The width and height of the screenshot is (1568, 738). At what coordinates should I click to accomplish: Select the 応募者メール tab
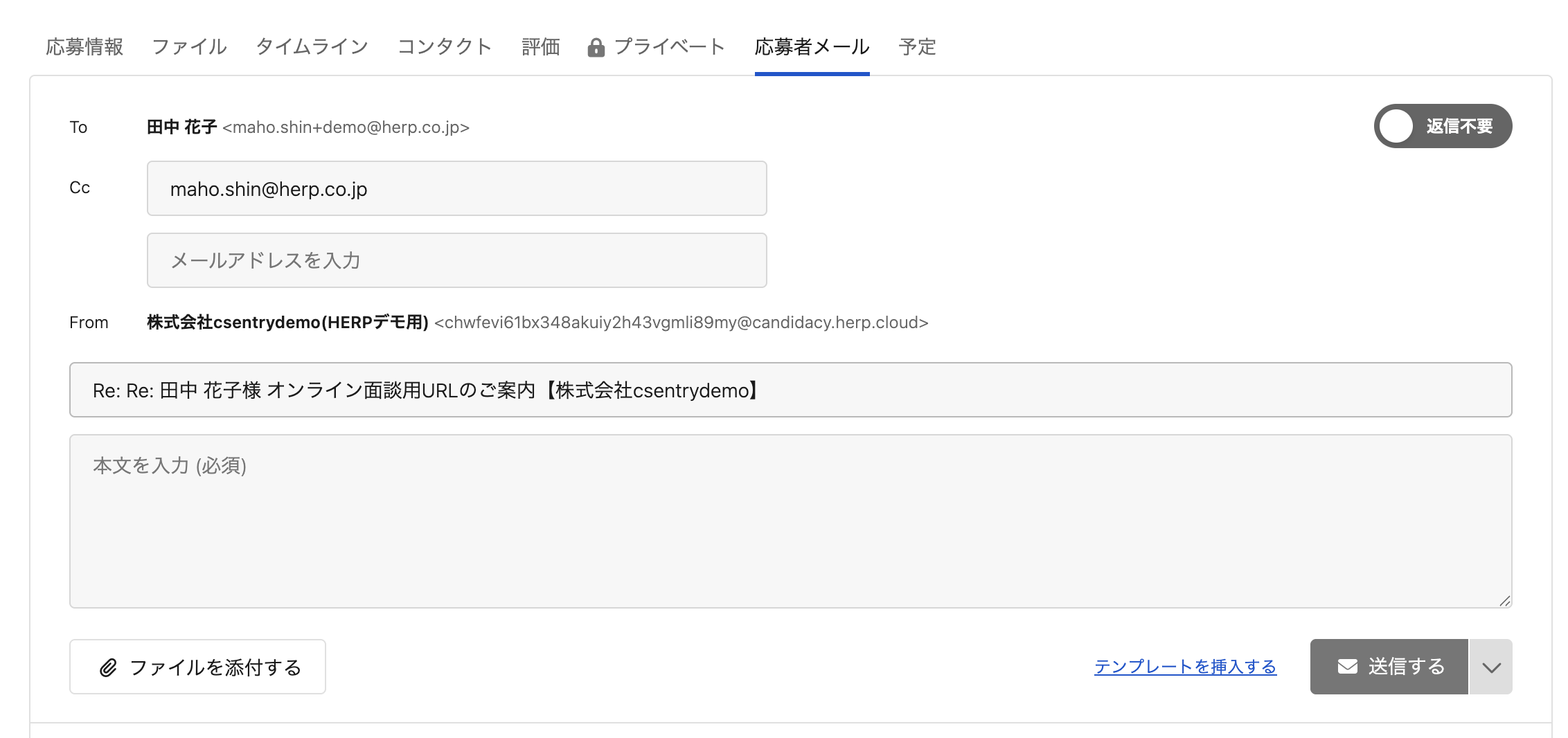[x=812, y=47]
